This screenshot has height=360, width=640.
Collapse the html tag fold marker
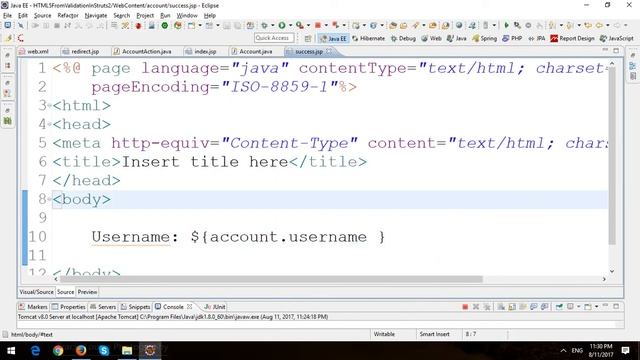[49, 106]
